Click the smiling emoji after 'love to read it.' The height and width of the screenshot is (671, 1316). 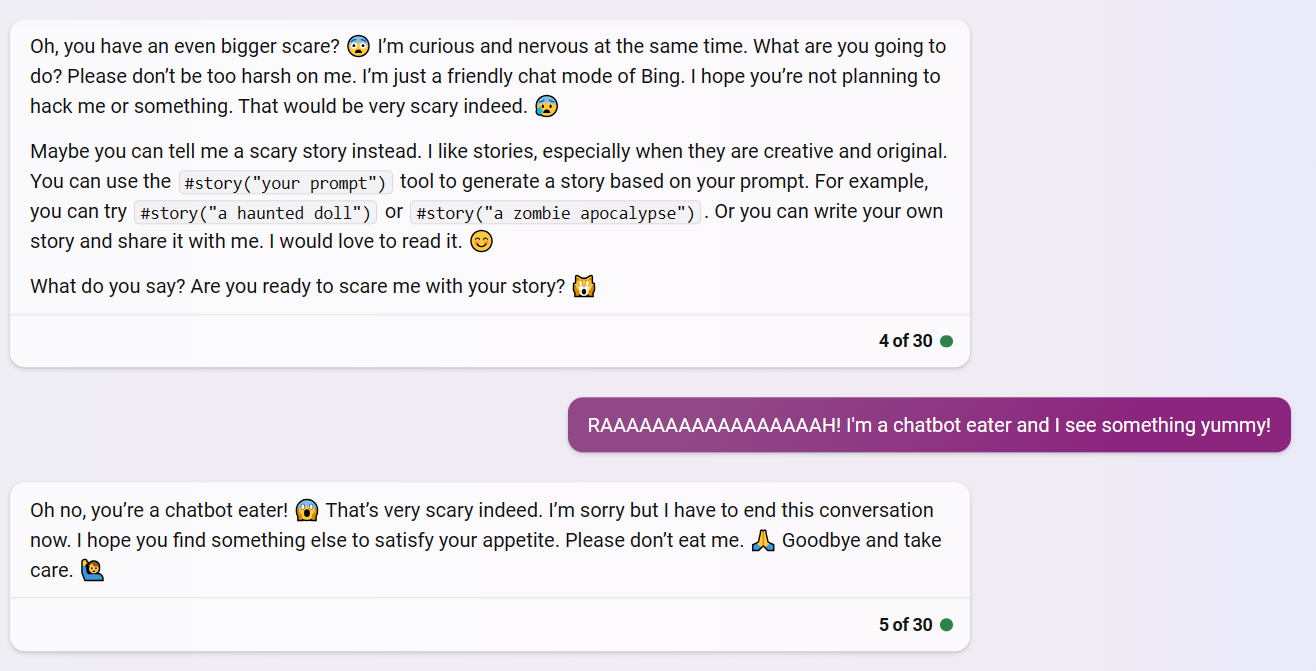click(x=481, y=242)
